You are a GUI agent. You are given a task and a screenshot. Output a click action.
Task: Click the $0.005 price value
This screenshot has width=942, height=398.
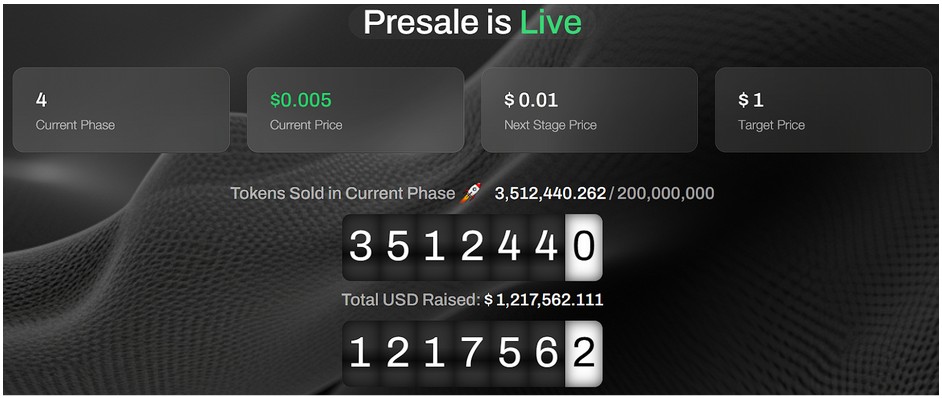click(x=300, y=100)
